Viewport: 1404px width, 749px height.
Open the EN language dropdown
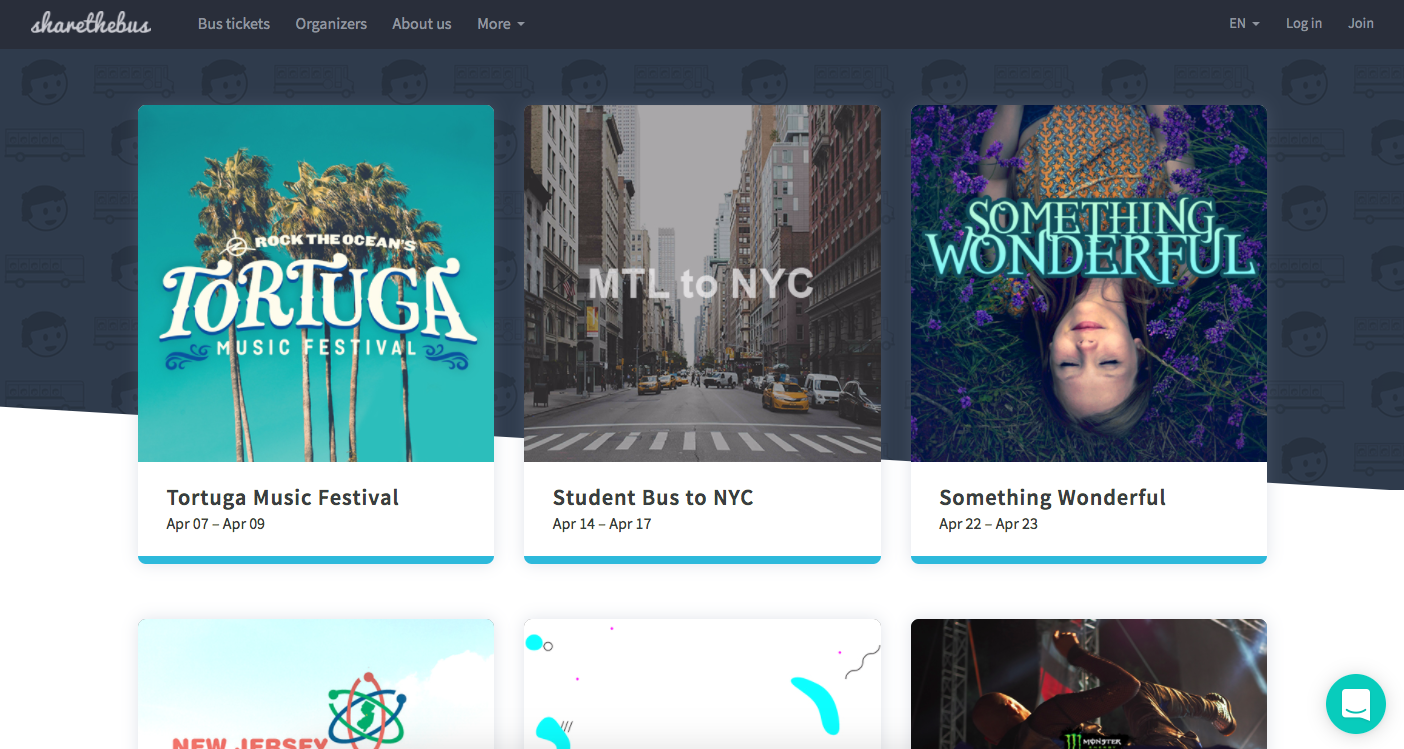tap(1244, 23)
